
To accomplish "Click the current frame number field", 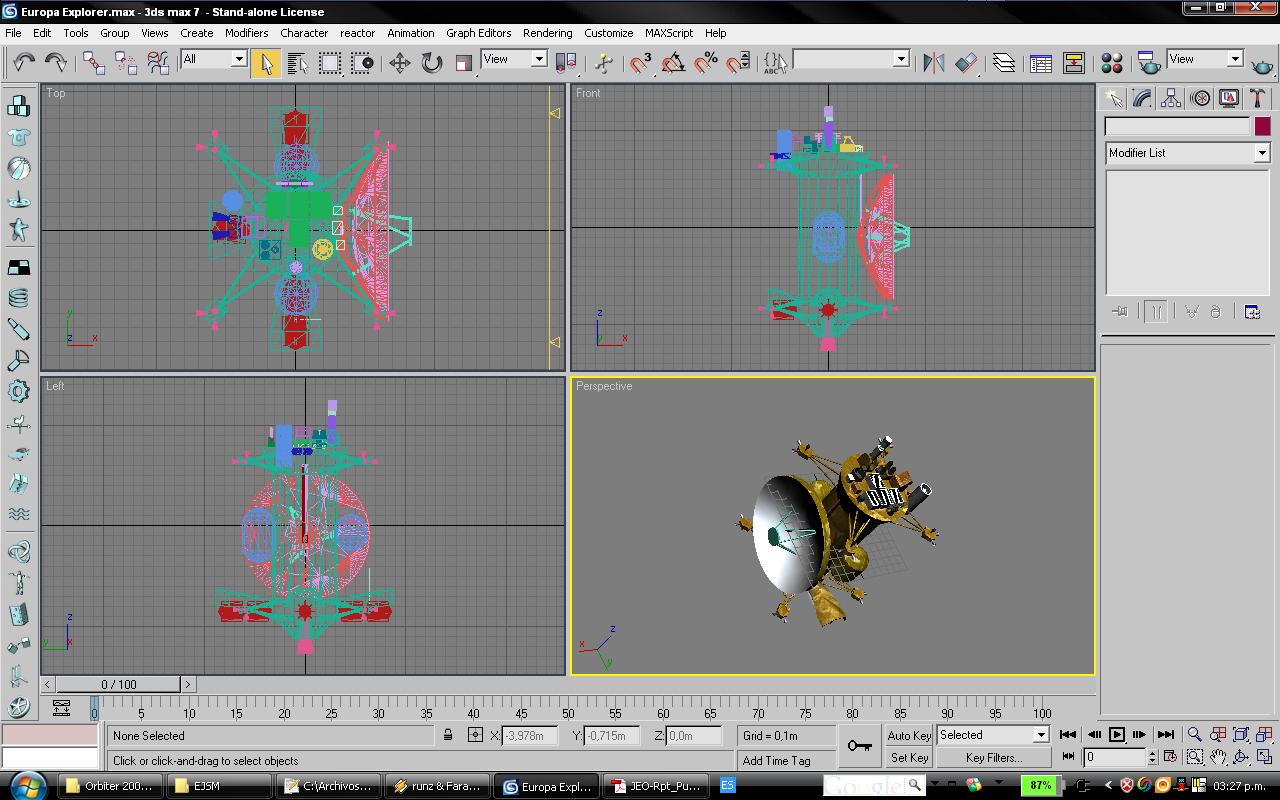I will [x=1113, y=757].
